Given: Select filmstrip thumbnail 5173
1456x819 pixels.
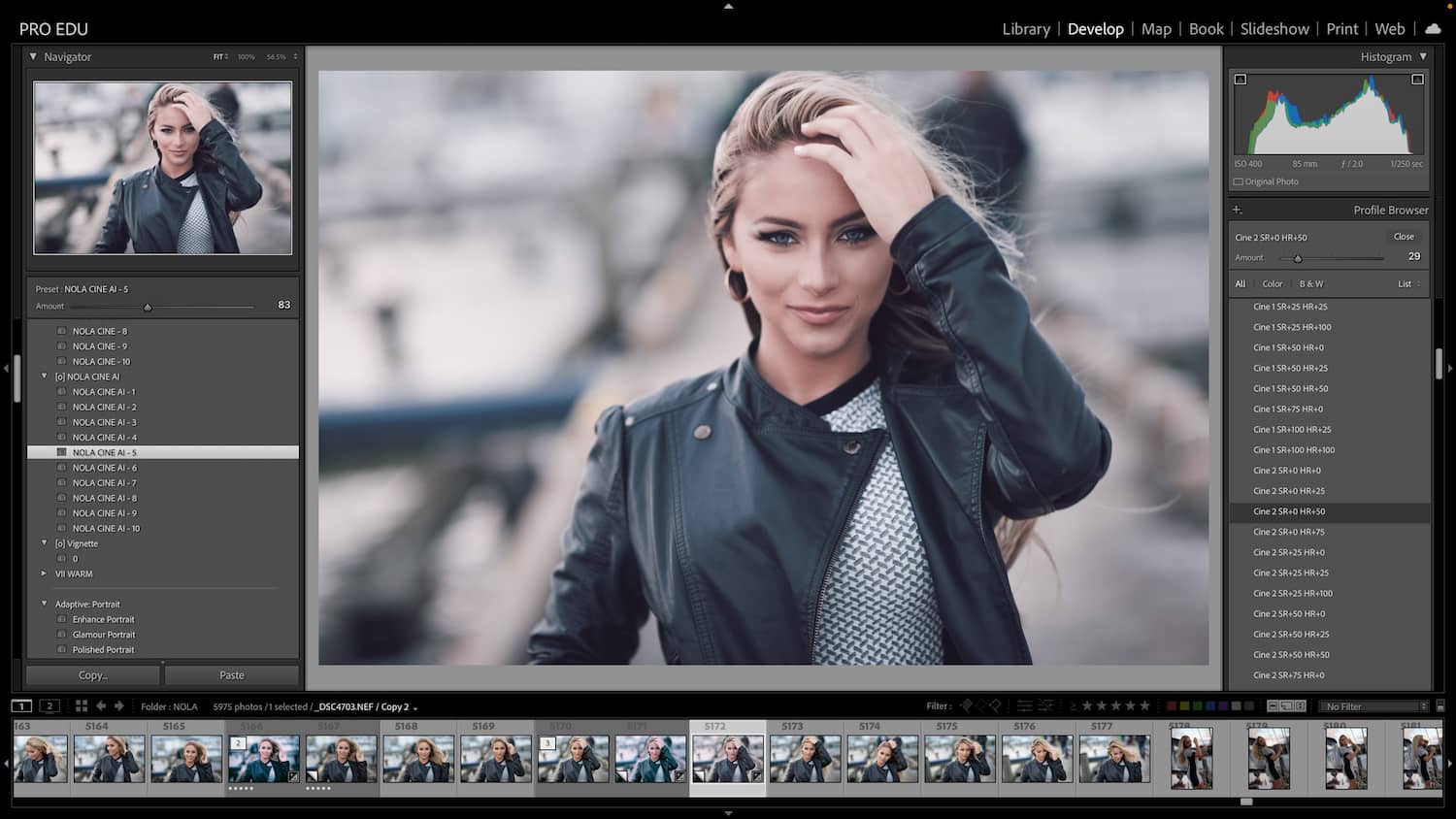Looking at the screenshot, I should (x=805, y=759).
